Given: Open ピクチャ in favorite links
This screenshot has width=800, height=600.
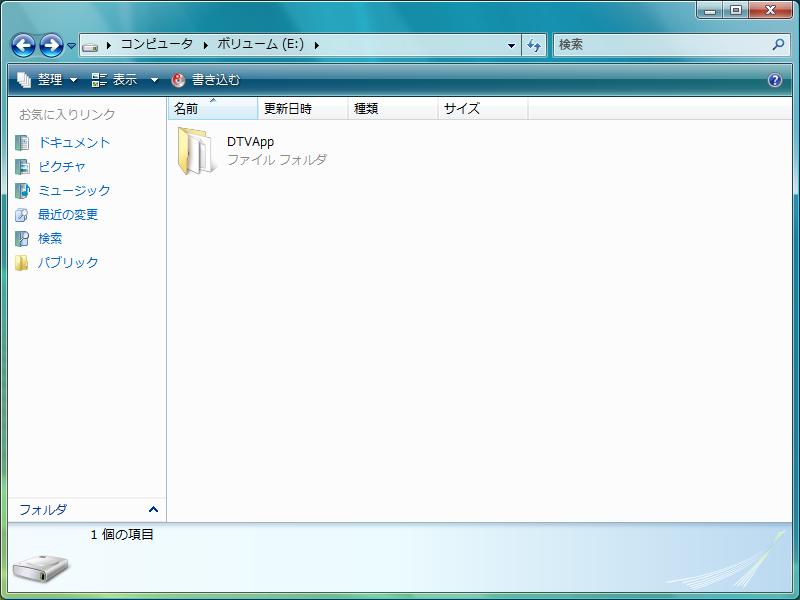Looking at the screenshot, I should coord(62,167).
